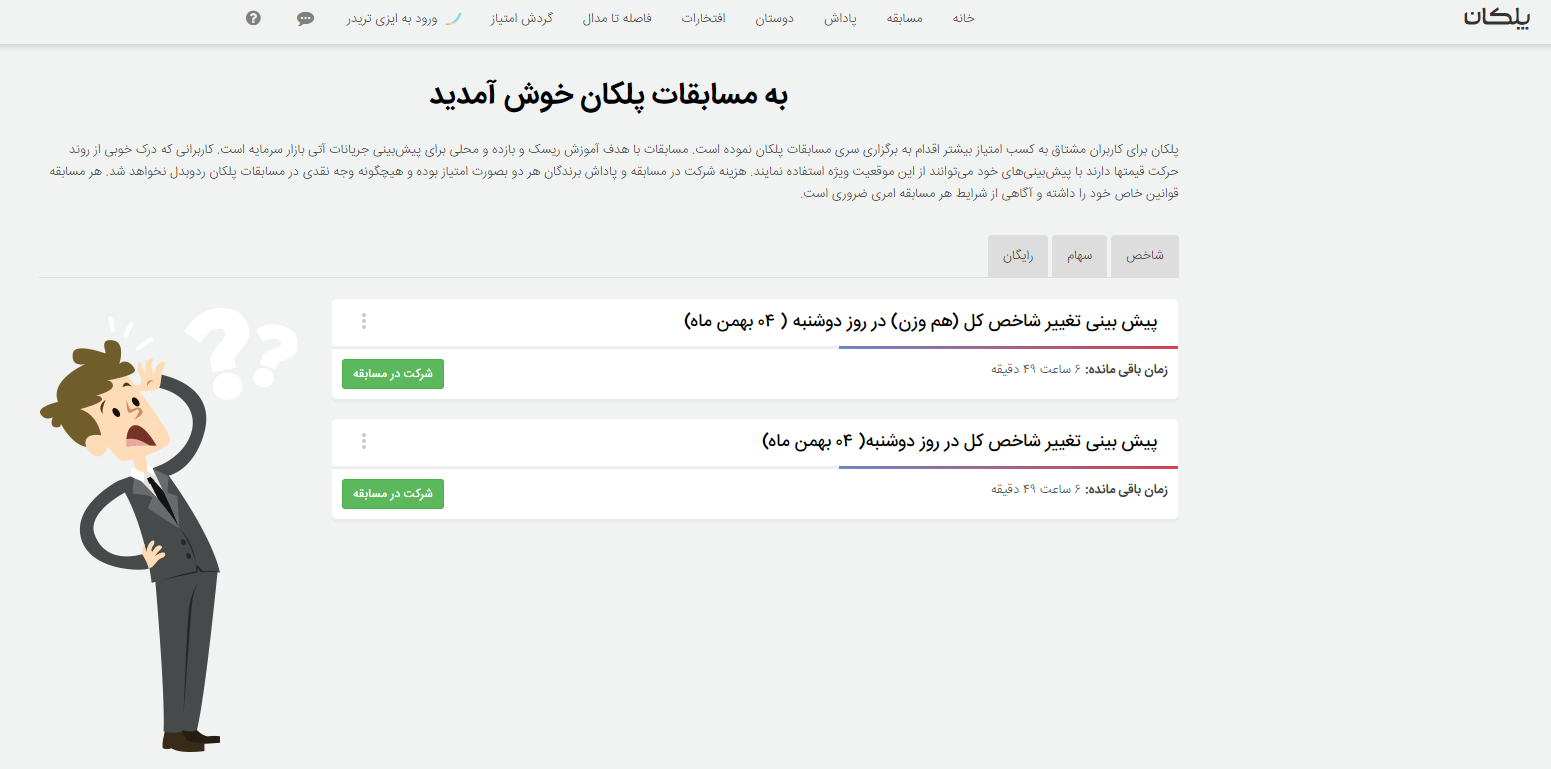Open the فاصله تا مدال menu item
Image resolution: width=1551 pixels, height=769 pixels.
click(x=617, y=19)
